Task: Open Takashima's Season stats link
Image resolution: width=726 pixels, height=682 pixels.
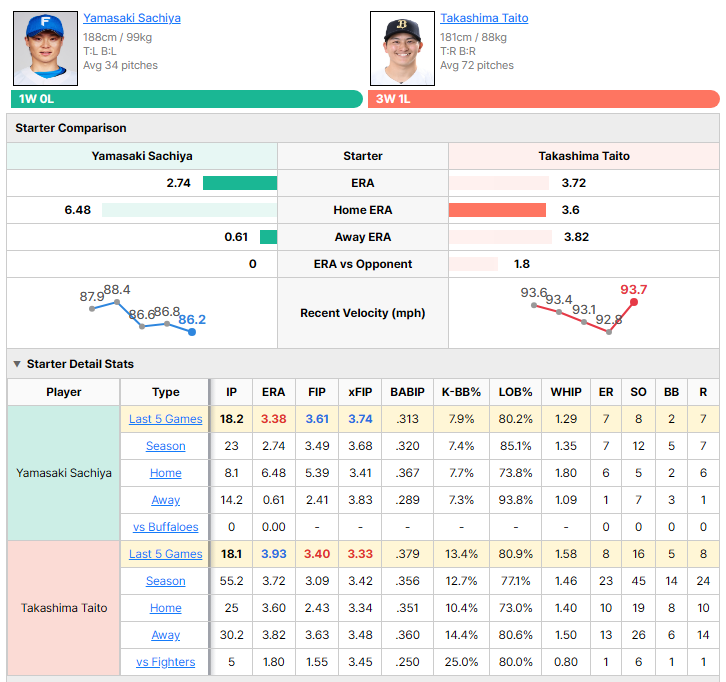Action: pos(166,581)
